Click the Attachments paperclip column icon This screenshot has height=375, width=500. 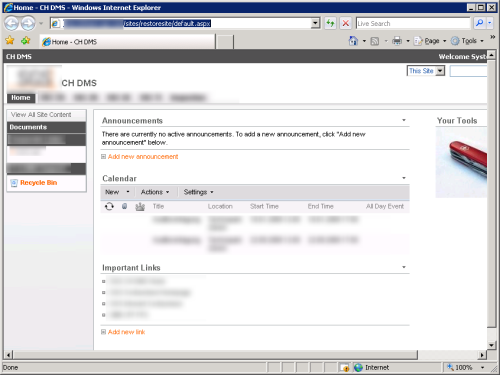(x=124, y=206)
